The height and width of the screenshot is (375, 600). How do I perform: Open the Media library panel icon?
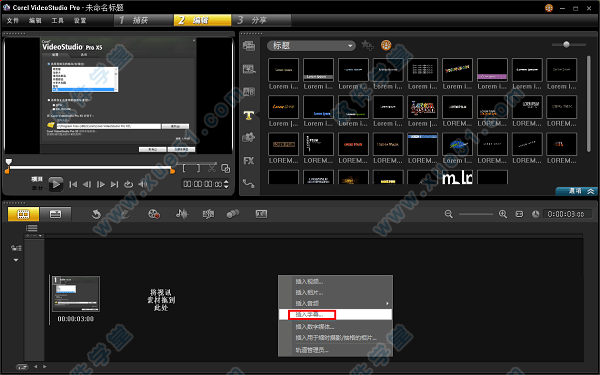tap(249, 46)
